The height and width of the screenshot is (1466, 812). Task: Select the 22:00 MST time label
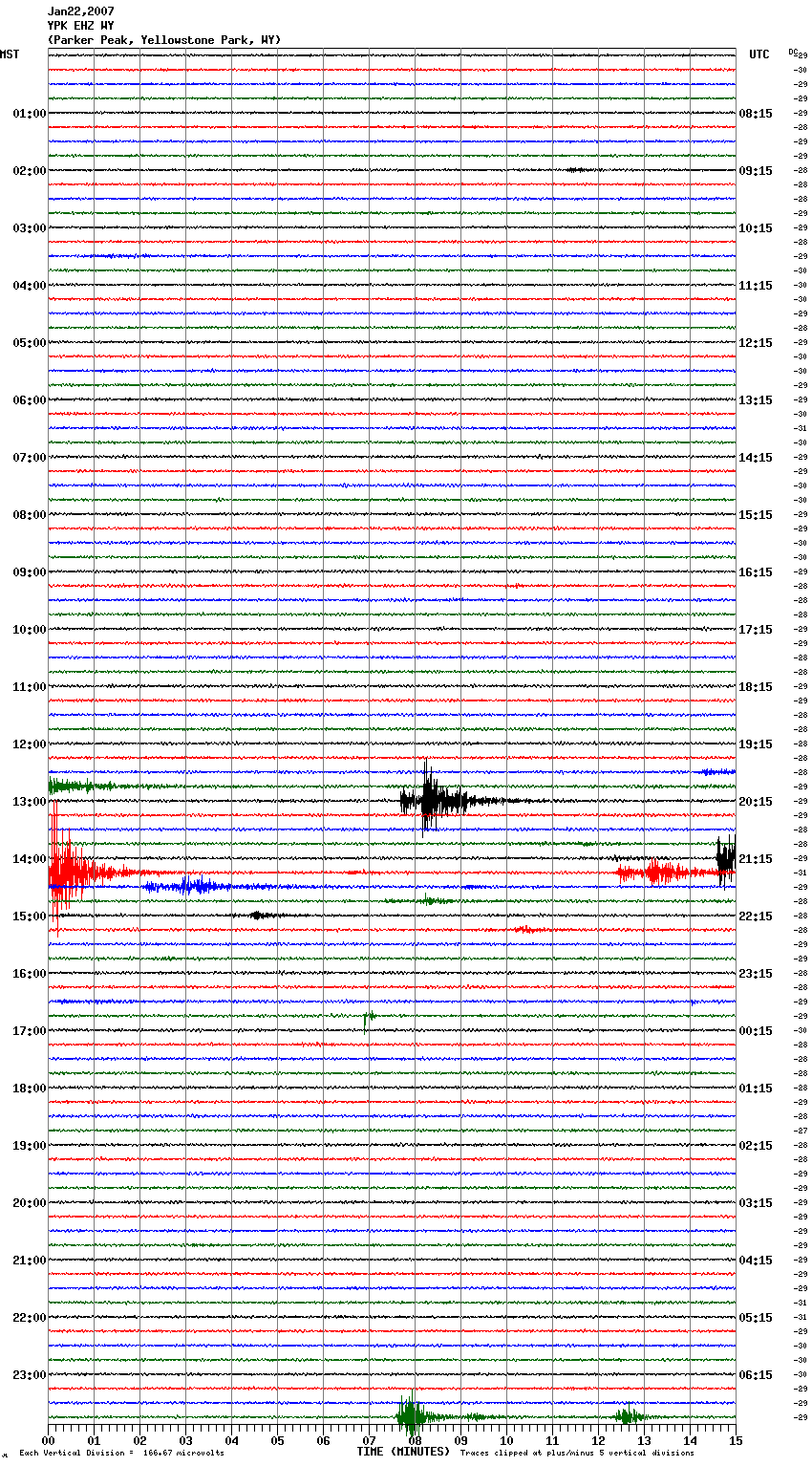[x=30, y=1318]
